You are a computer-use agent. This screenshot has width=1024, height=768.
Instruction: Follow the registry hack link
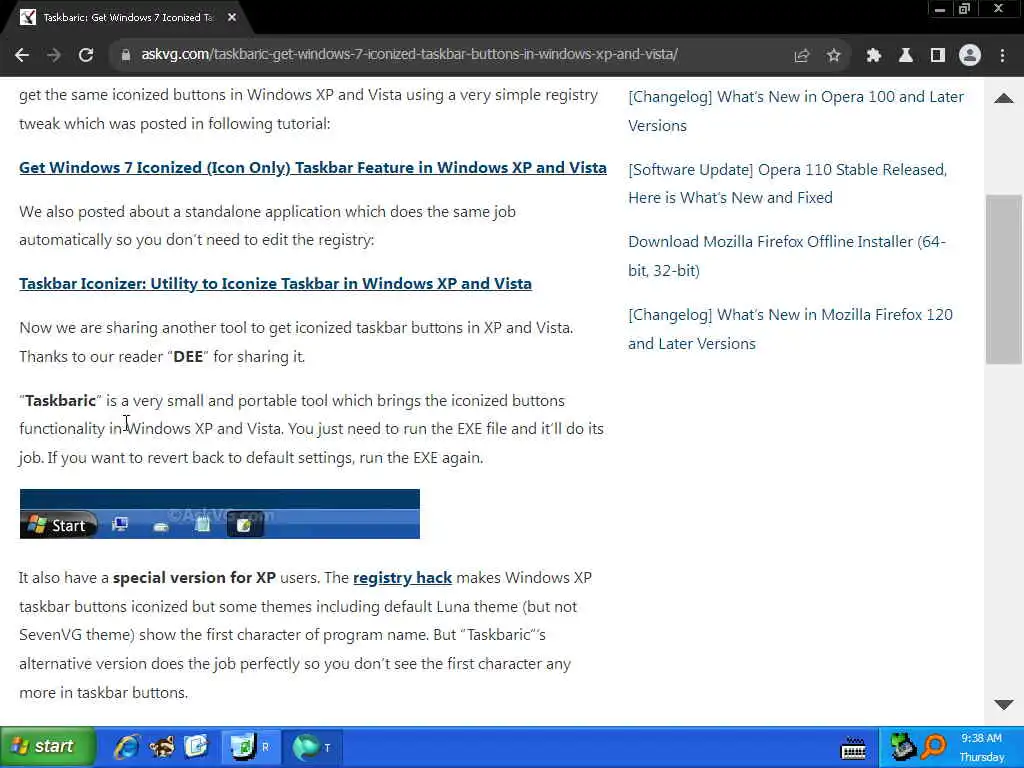402,578
